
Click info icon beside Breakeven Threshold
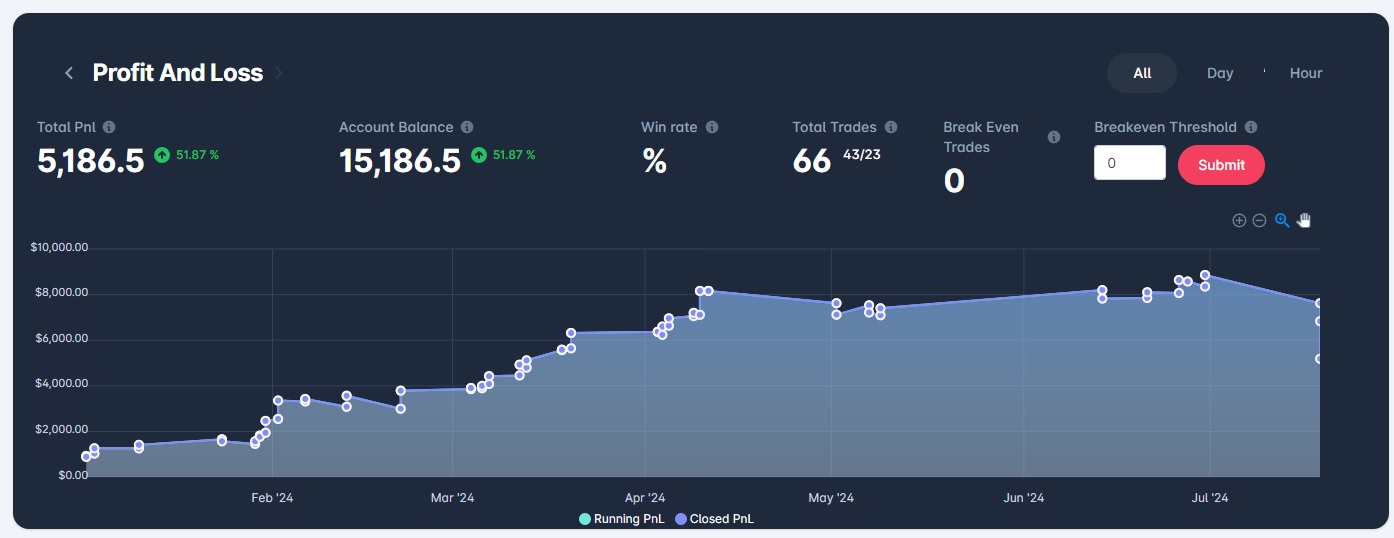coord(1251,127)
